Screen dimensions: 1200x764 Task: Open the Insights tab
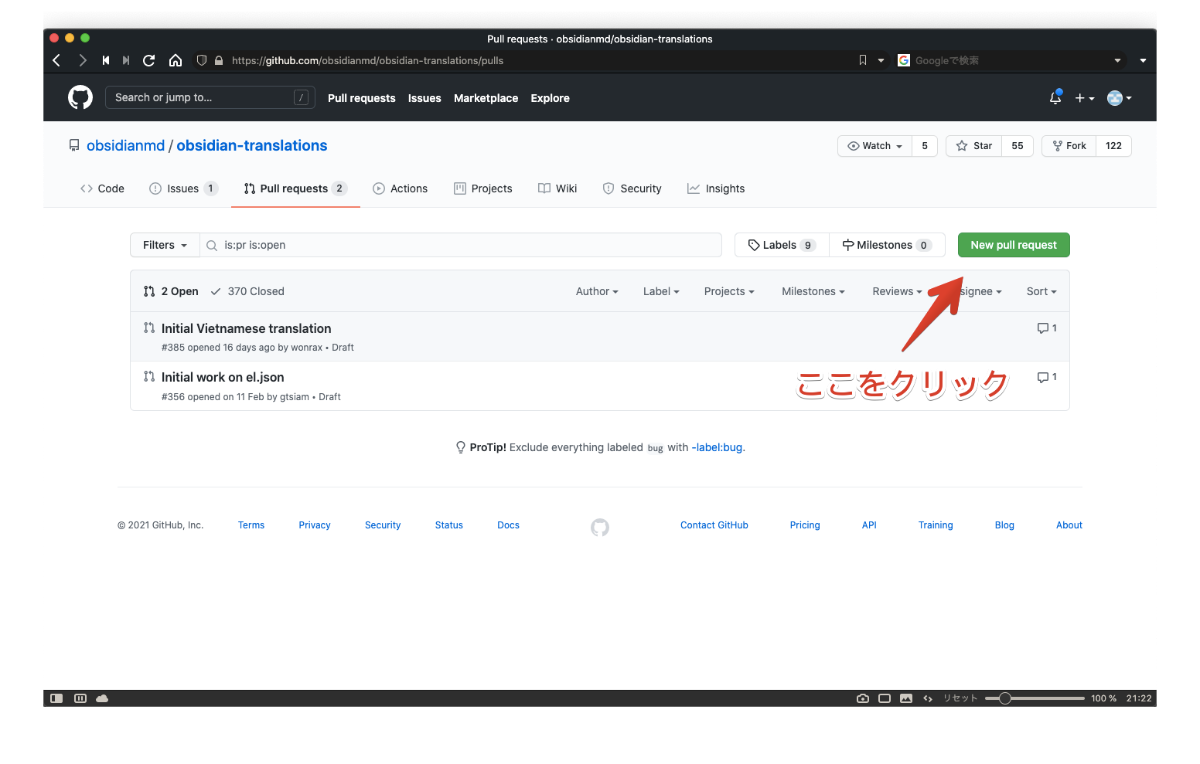716,188
